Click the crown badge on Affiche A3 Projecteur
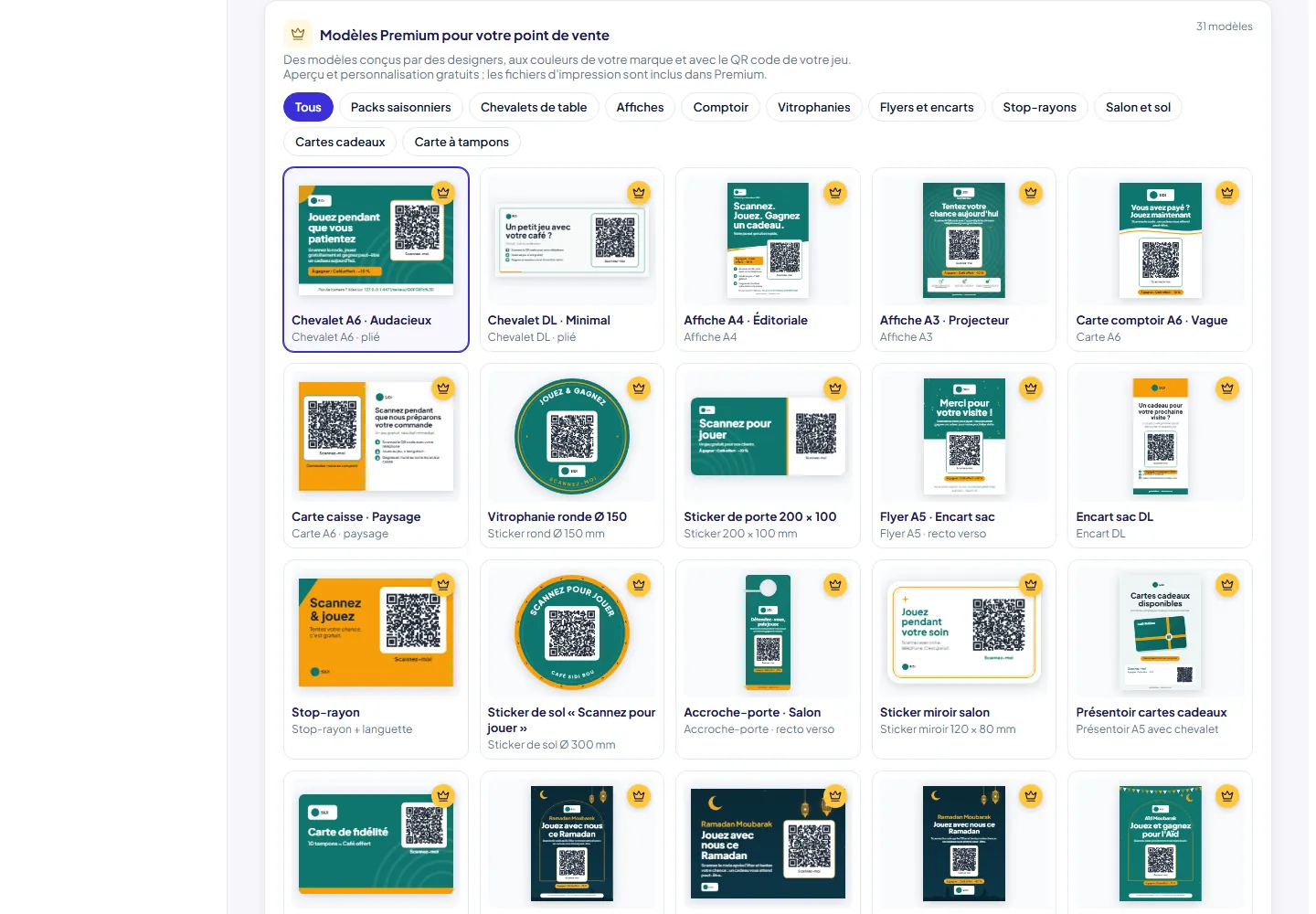The height and width of the screenshot is (914, 1316). [1031, 192]
